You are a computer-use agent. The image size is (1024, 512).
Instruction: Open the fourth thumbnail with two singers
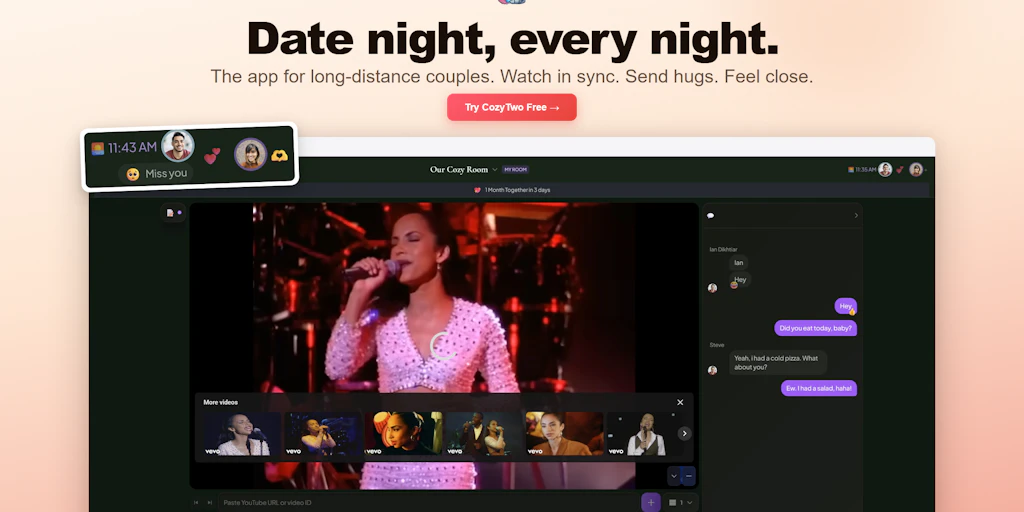(484, 434)
